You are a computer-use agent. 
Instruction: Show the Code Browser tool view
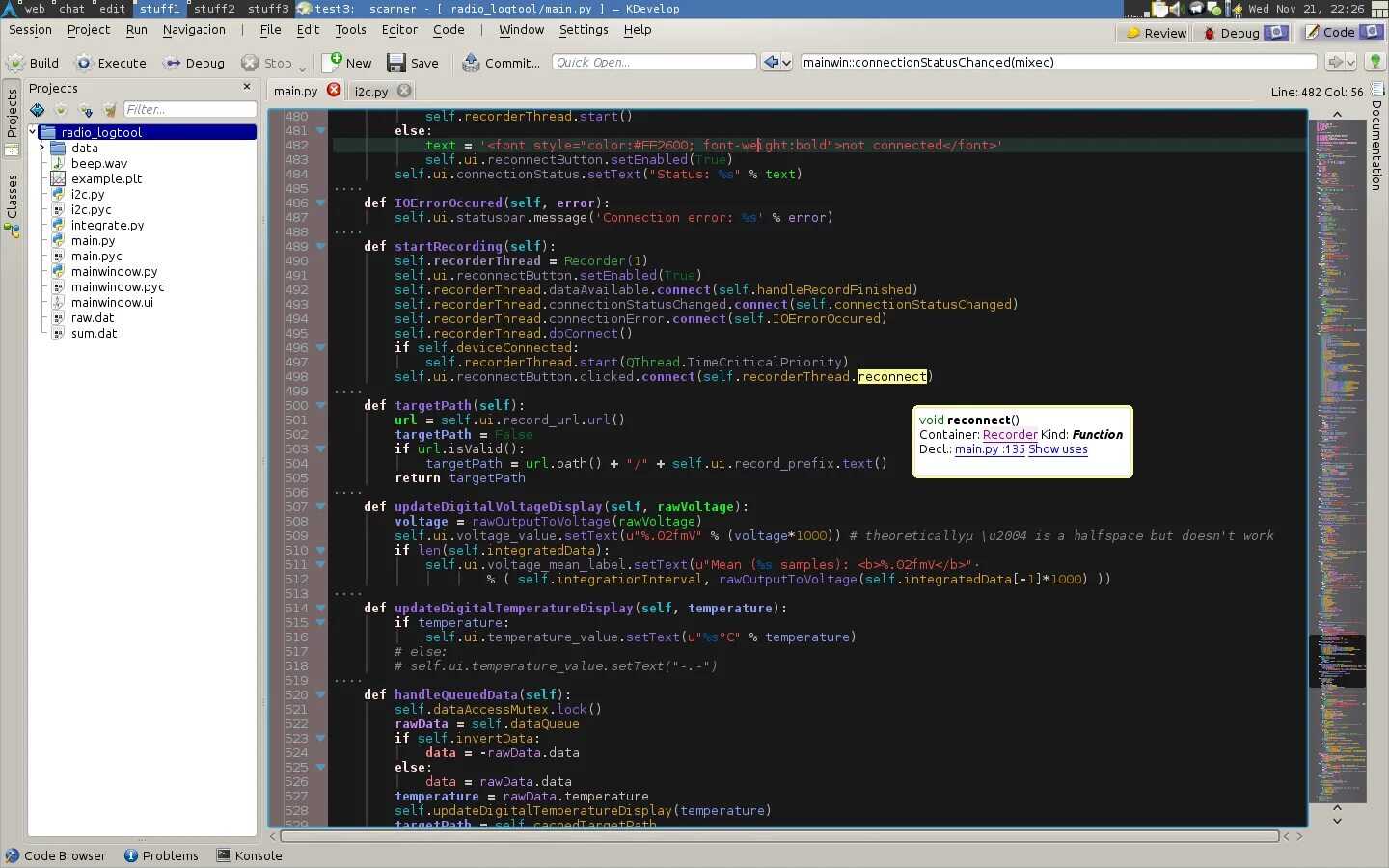click(56, 855)
